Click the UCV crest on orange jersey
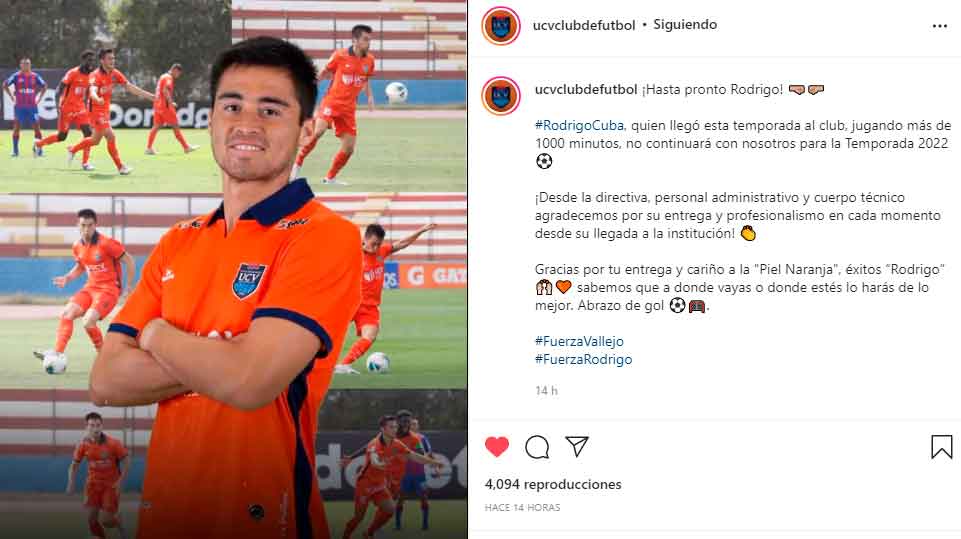Viewport: 961px width, 539px height. (249, 280)
